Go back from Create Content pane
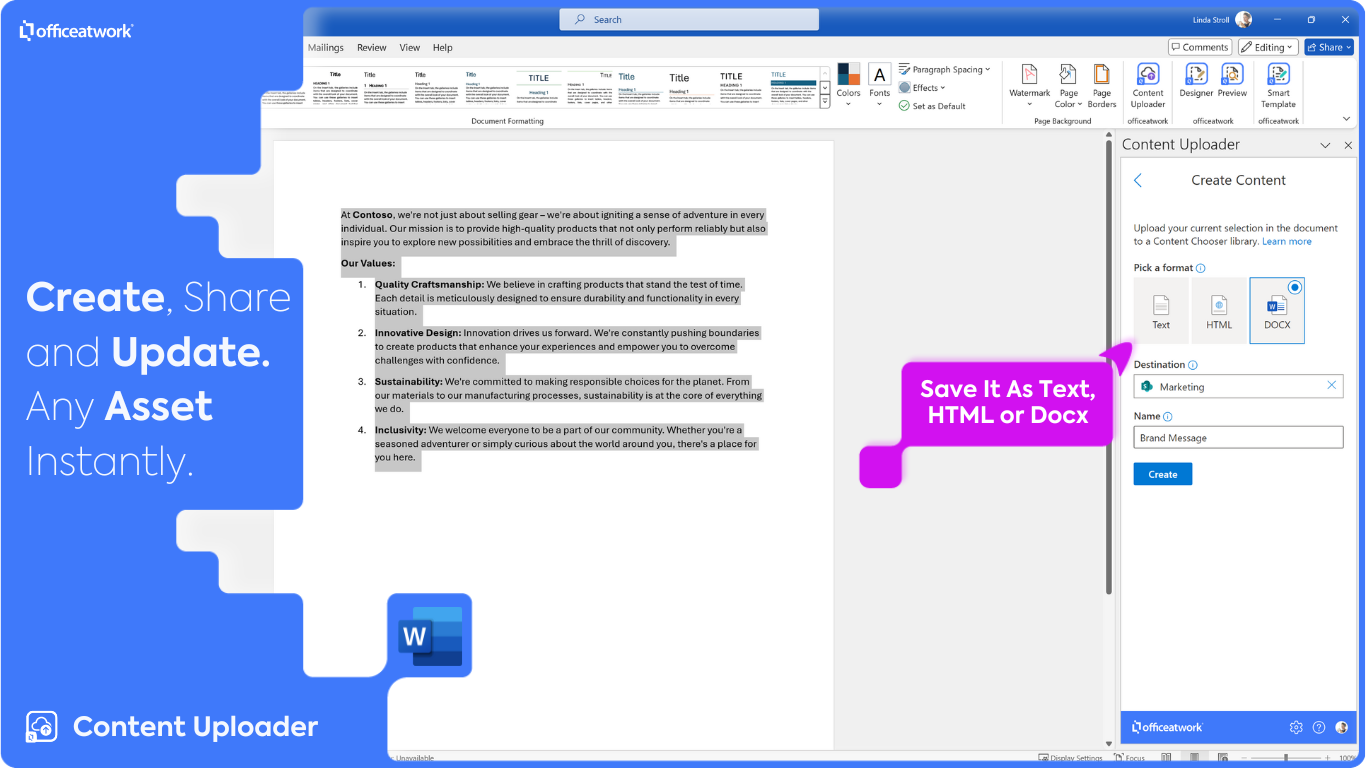Screen dimensions: 1366x768 (x=1138, y=180)
